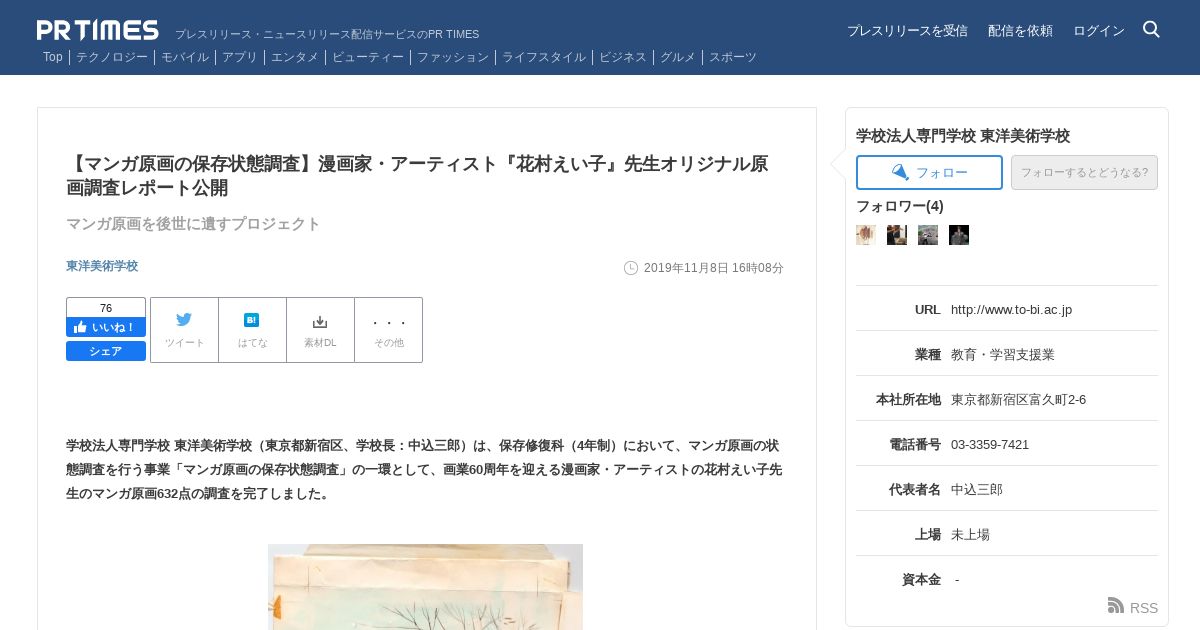Open URL http://www.to-bi.ac.jp
The image size is (1200, 630).
(1011, 310)
